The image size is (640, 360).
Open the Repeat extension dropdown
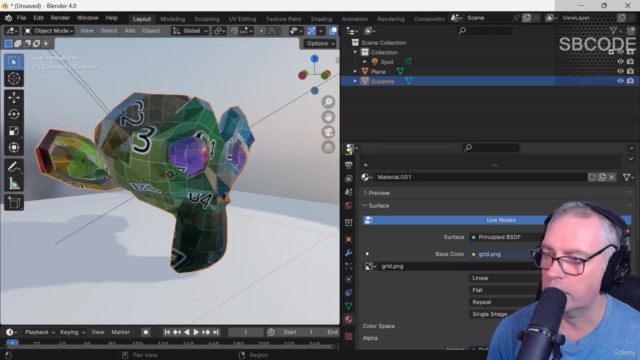pyautogui.click(x=504, y=302)
